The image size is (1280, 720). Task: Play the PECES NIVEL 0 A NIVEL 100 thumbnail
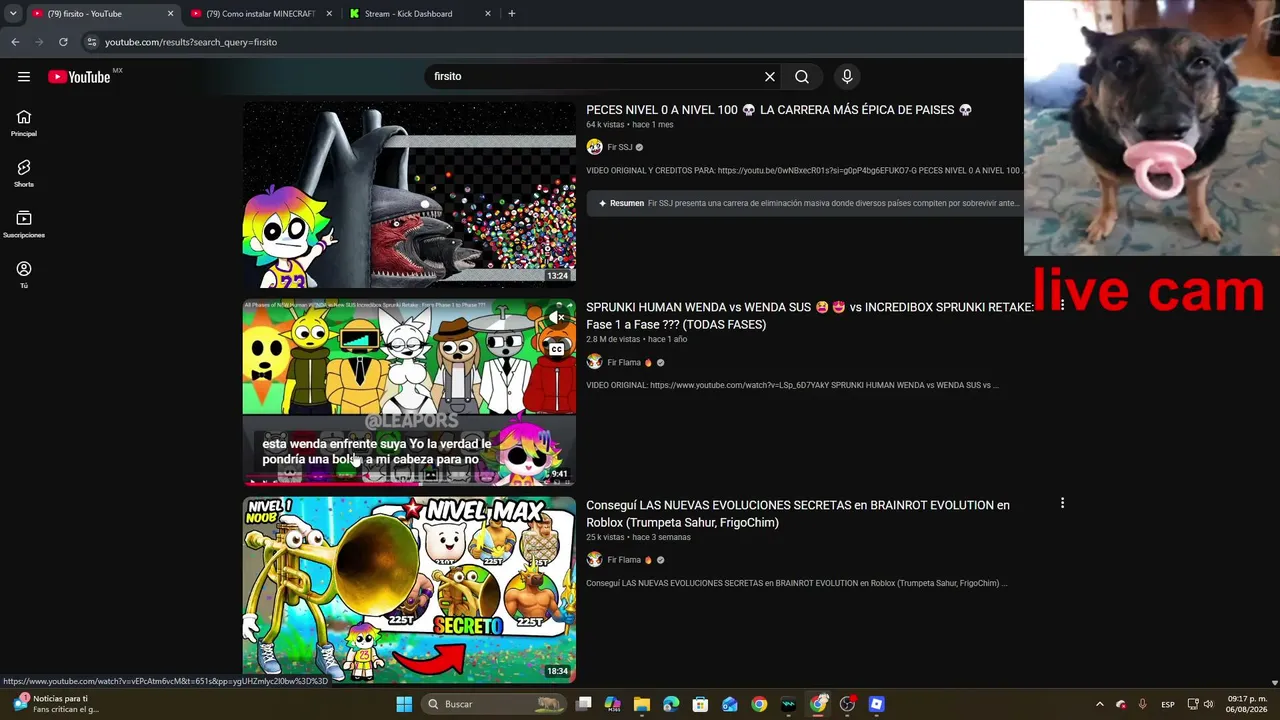[x=409, y=194]
